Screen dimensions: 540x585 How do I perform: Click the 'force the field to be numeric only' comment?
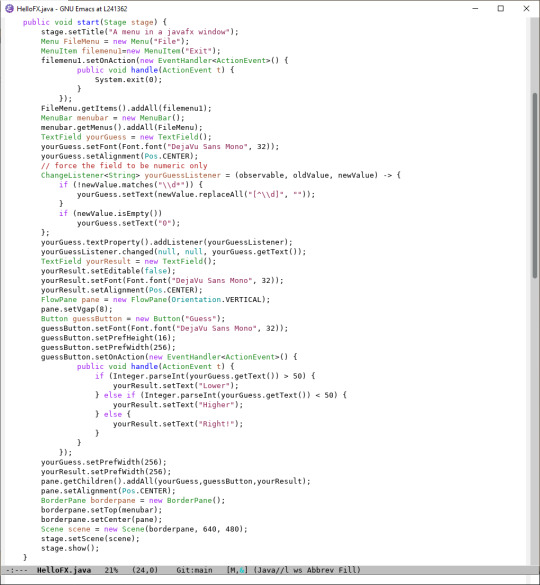coord(124,166)
